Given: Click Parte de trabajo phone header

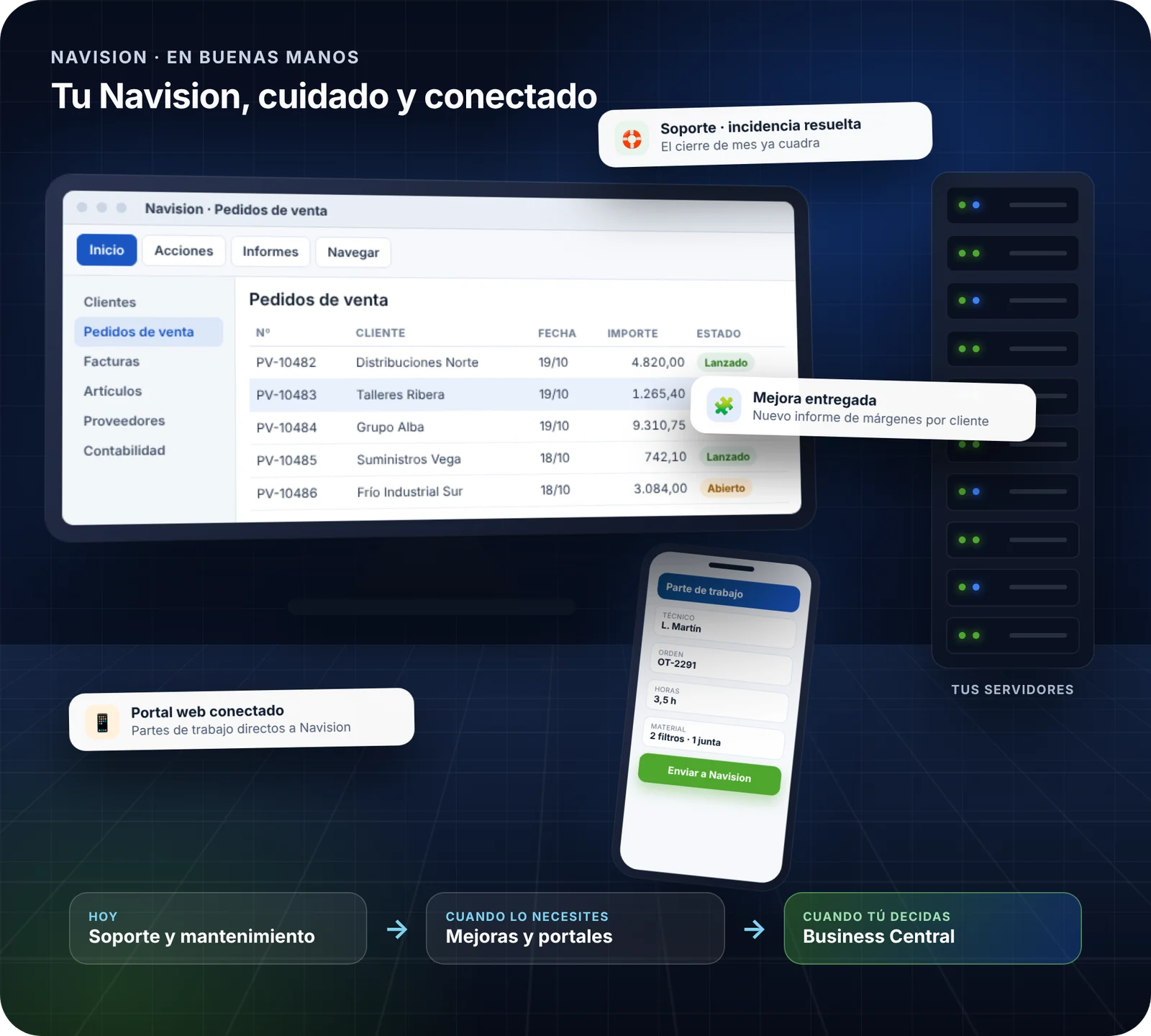Looking at the screenshot, I should (x=729, y=591).
